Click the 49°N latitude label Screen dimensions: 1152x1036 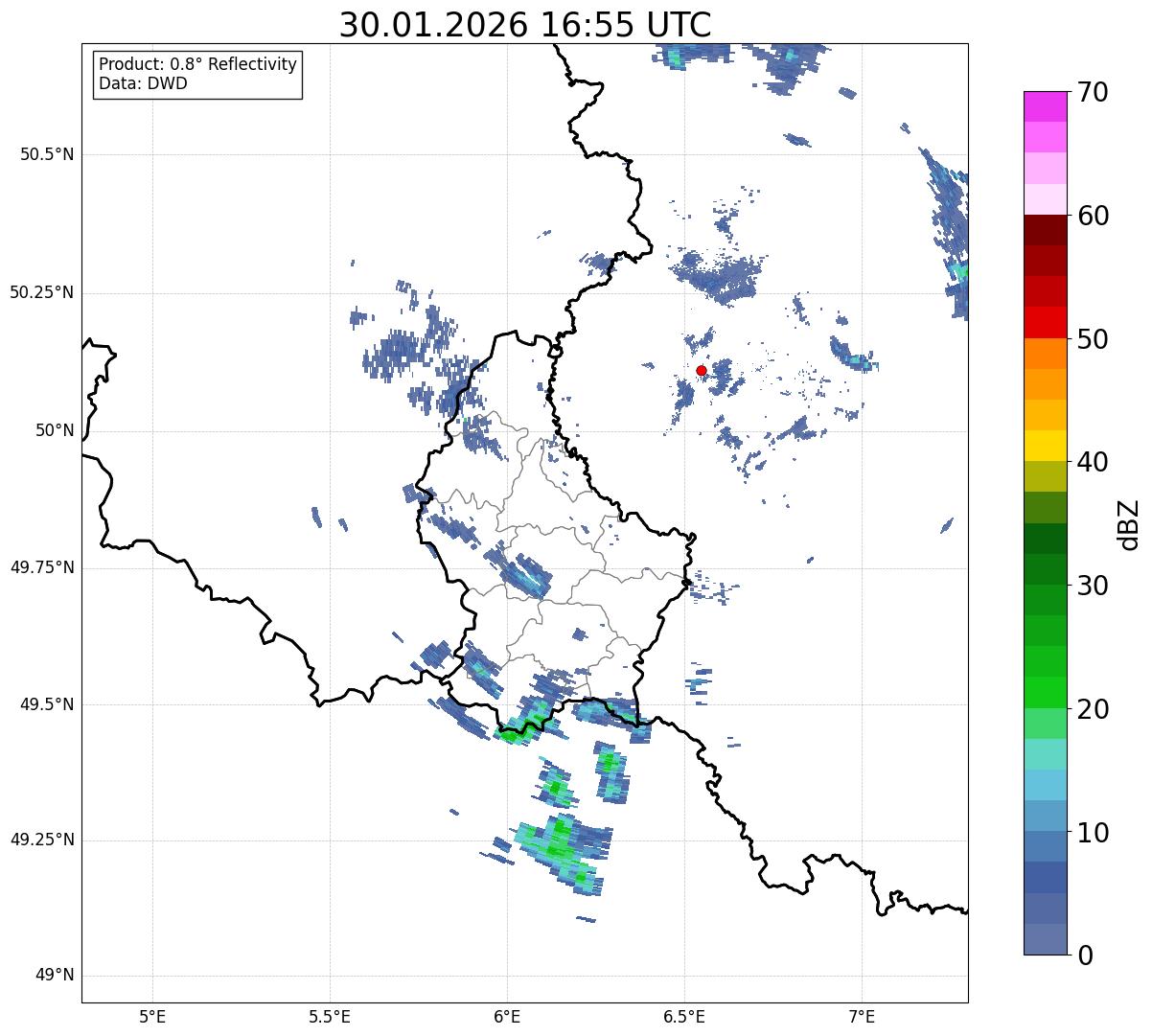coord(55,976)
